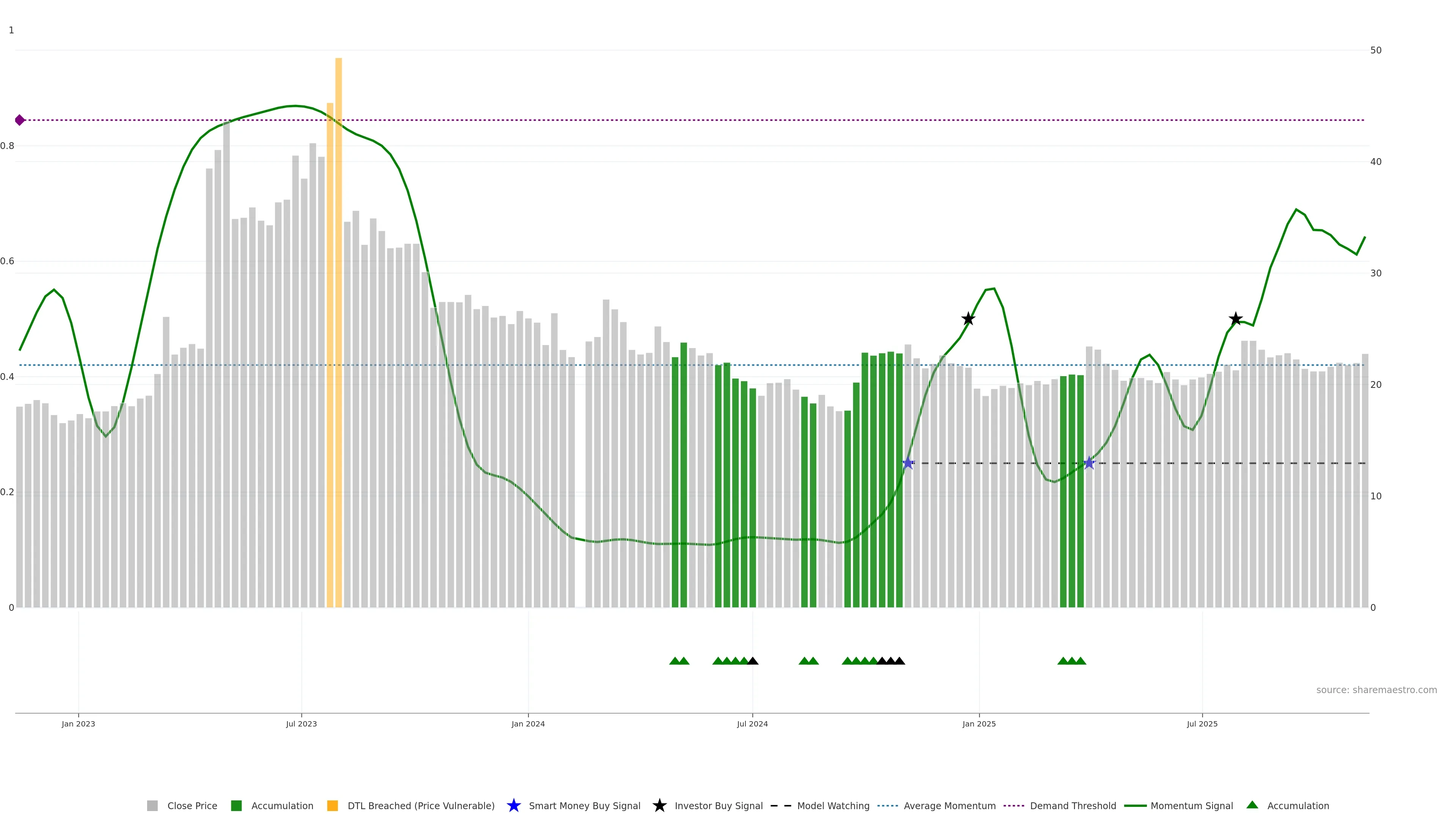Screen dimensions: 1456x819
Task: Click the second blue Smart Money star on chart
Action: tap(1089, 463)
